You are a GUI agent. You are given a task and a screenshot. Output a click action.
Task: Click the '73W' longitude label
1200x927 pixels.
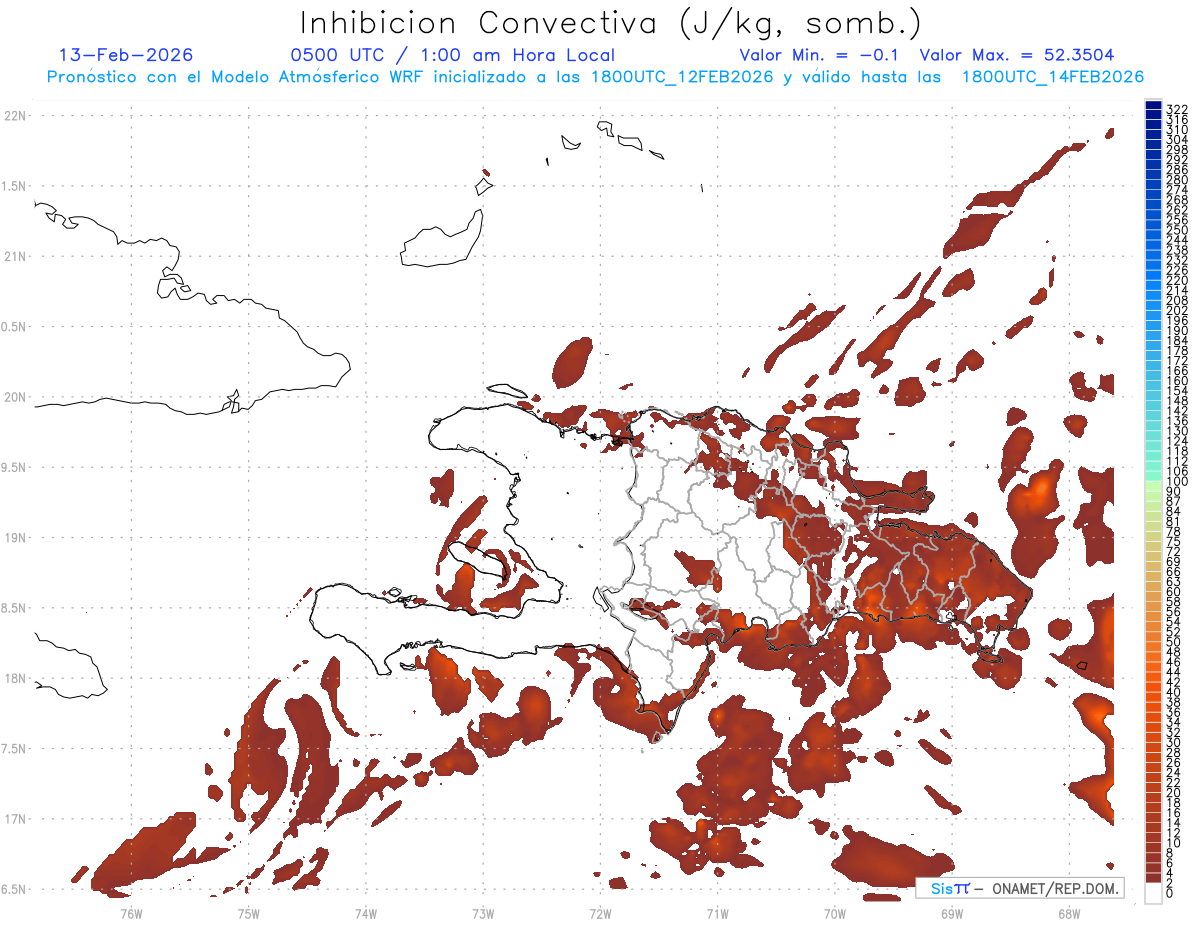coord(483,913)
